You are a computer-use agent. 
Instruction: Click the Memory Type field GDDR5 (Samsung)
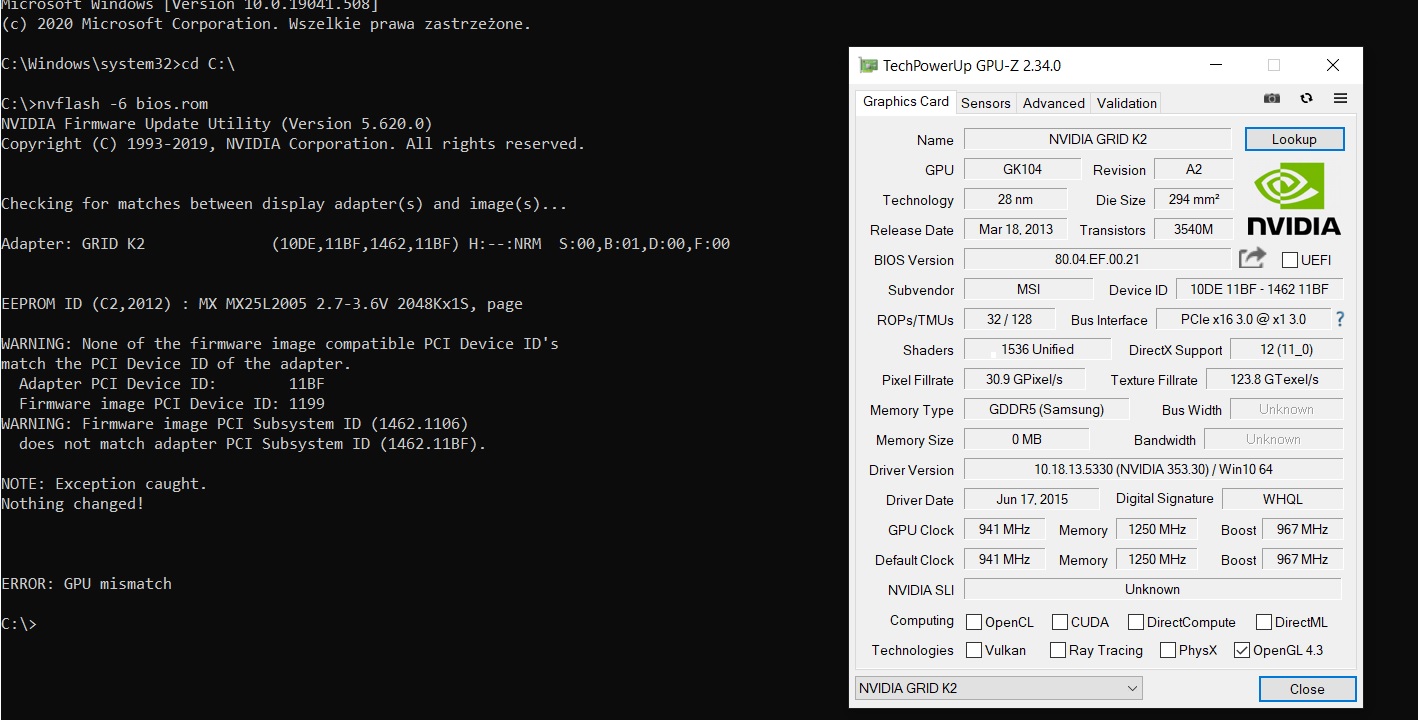coord(1046,409)
